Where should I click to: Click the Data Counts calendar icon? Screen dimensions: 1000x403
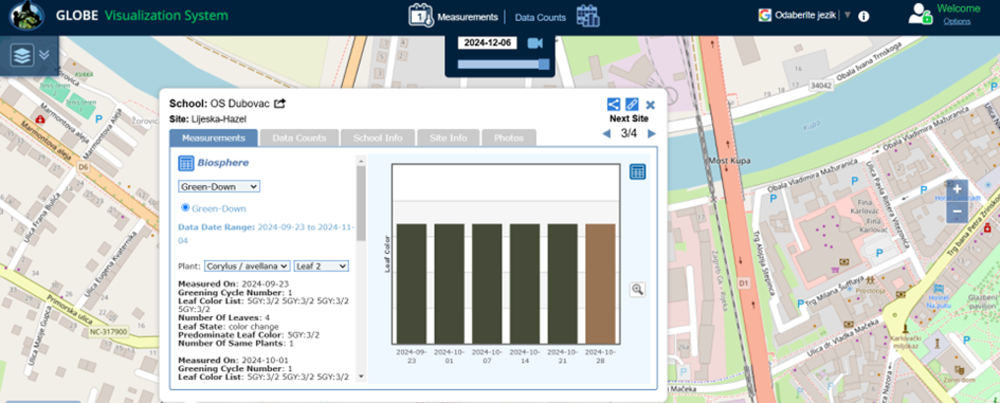(587, 16)
